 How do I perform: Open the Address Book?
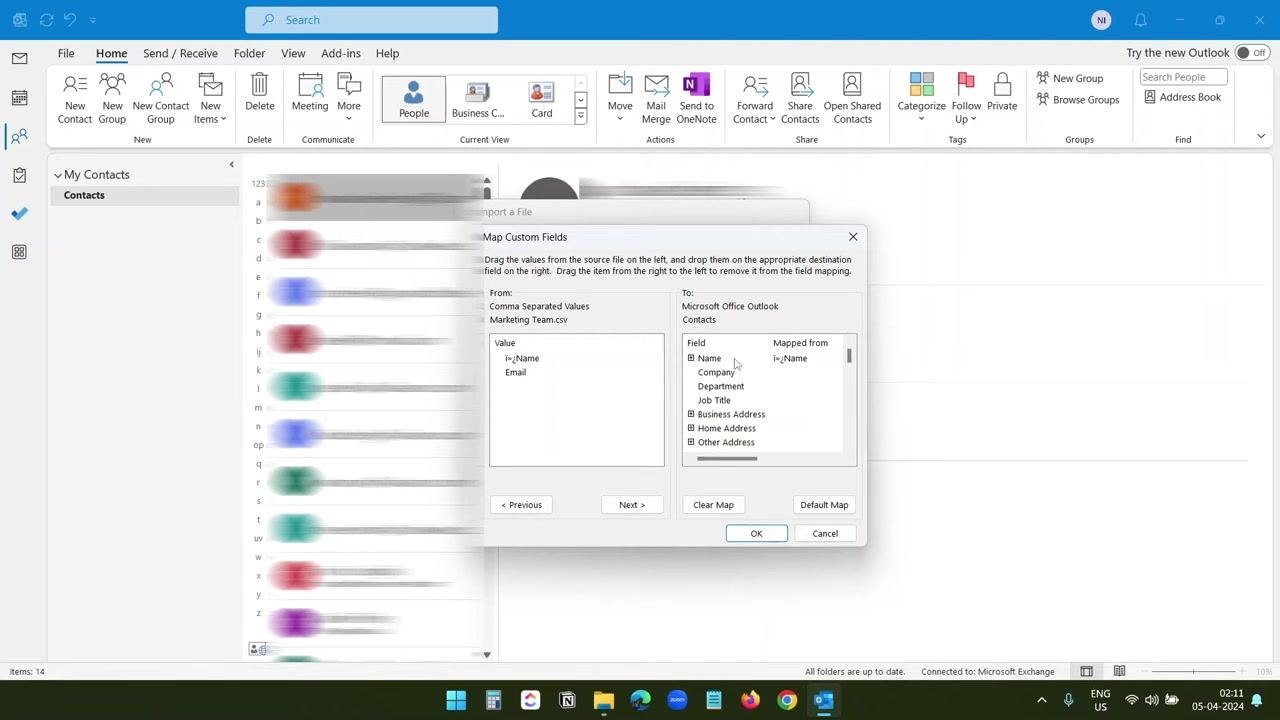click(x=1182, y=97)
